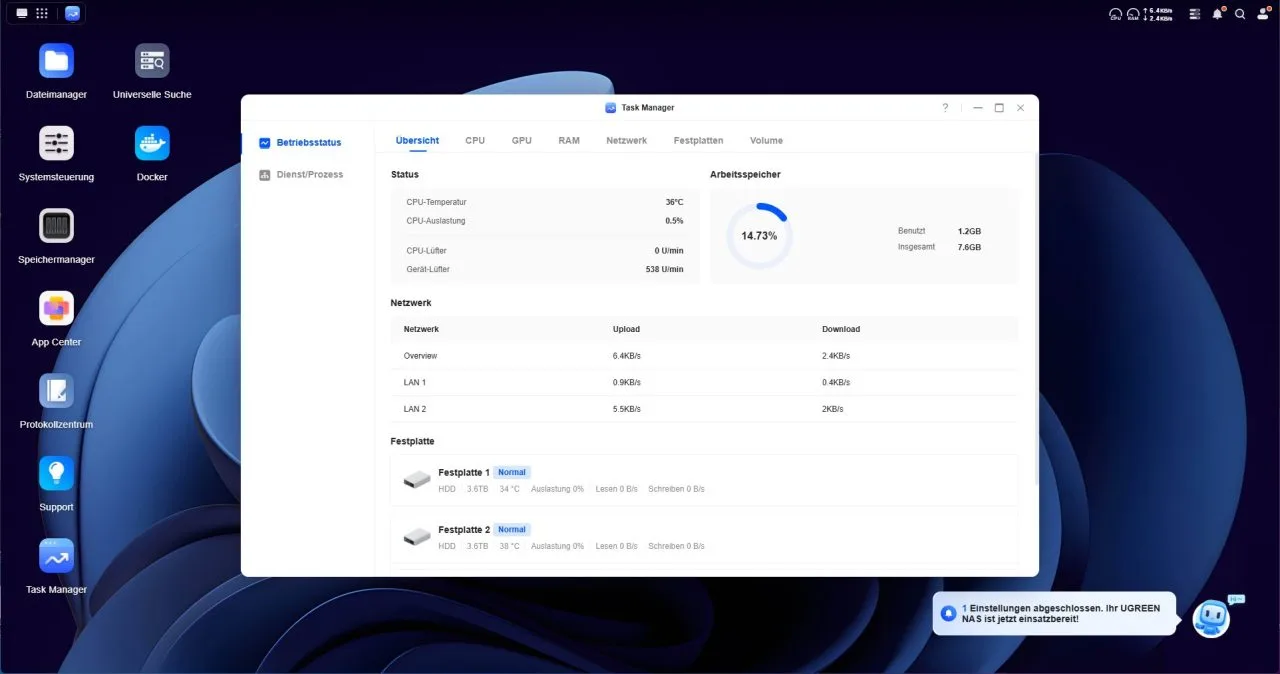1280x674 pixels.
Task: Switch to the Volume tab
Action: point(767,141)
